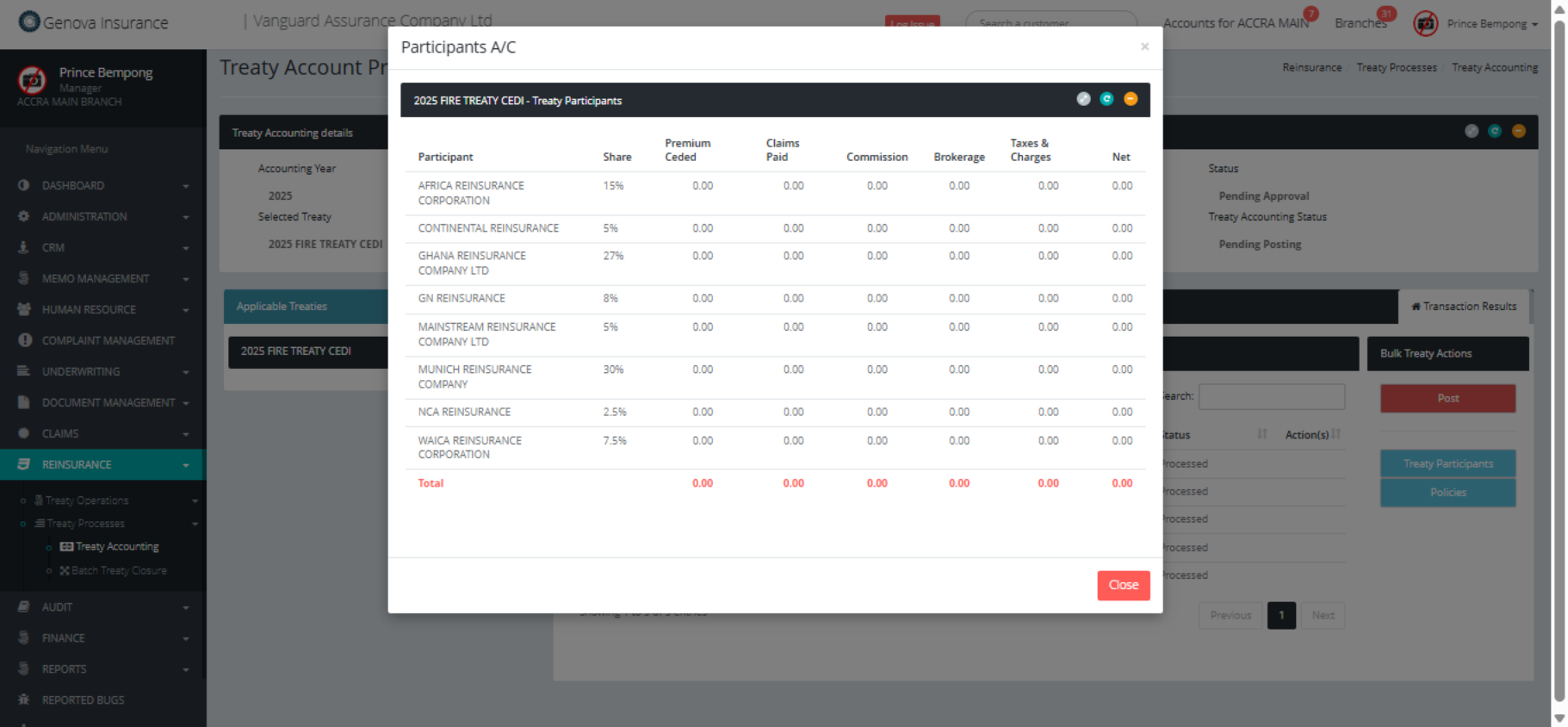
Task: Open the Treaty Accounting sidebar item
Action: pyautogui.click(x=116, y=546)
